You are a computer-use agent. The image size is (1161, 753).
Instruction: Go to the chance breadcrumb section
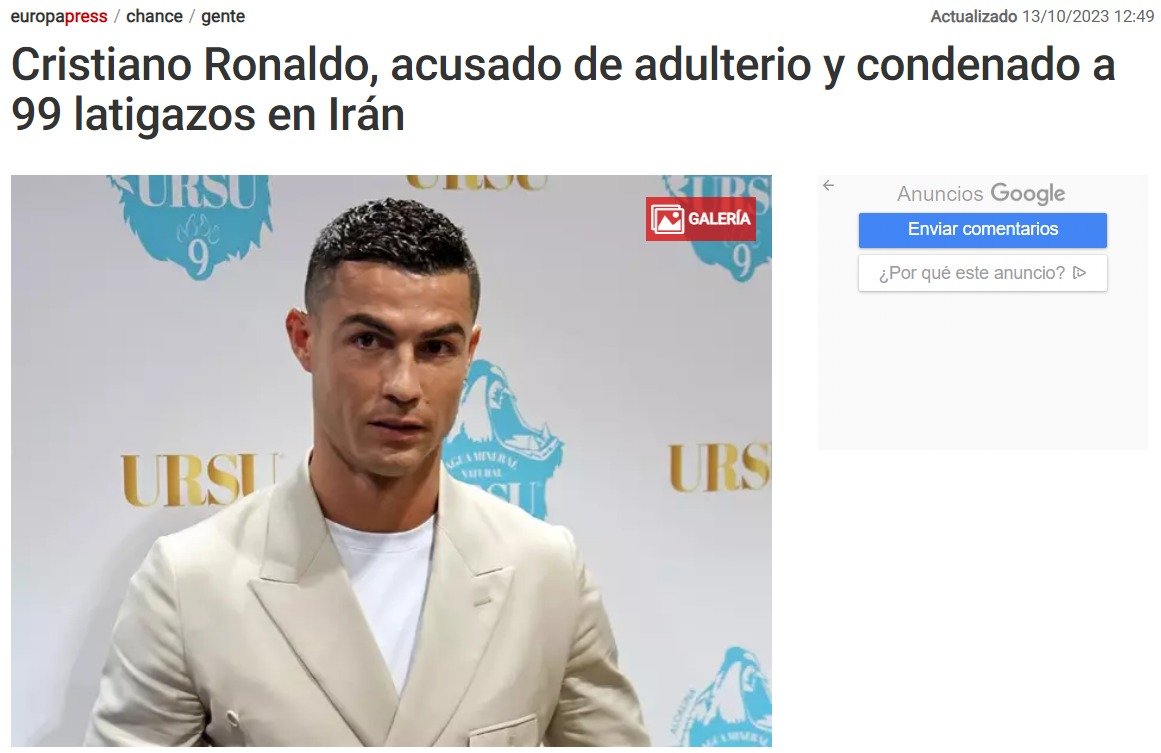coord(154,16)
